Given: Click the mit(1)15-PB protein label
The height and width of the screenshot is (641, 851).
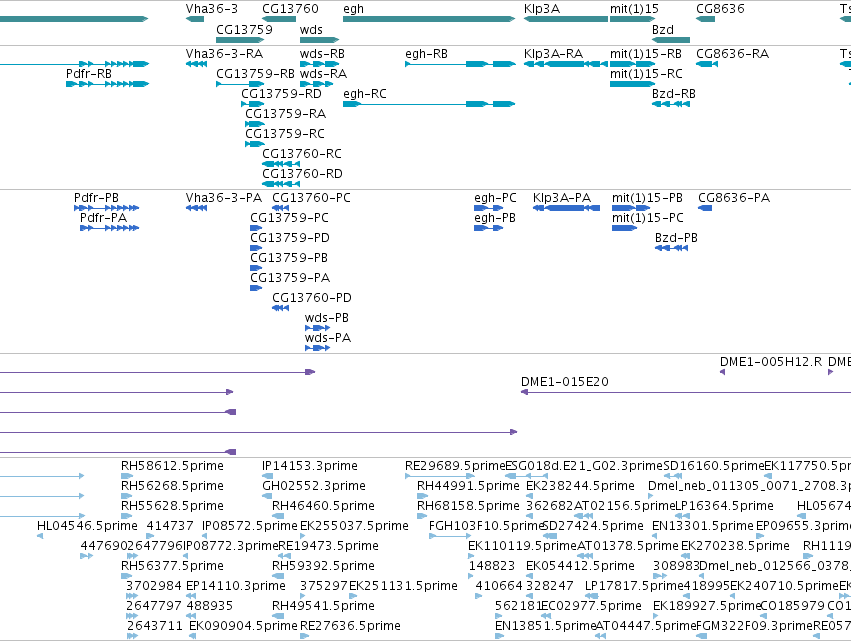Looking at the screenshot, I should point(647,198).
